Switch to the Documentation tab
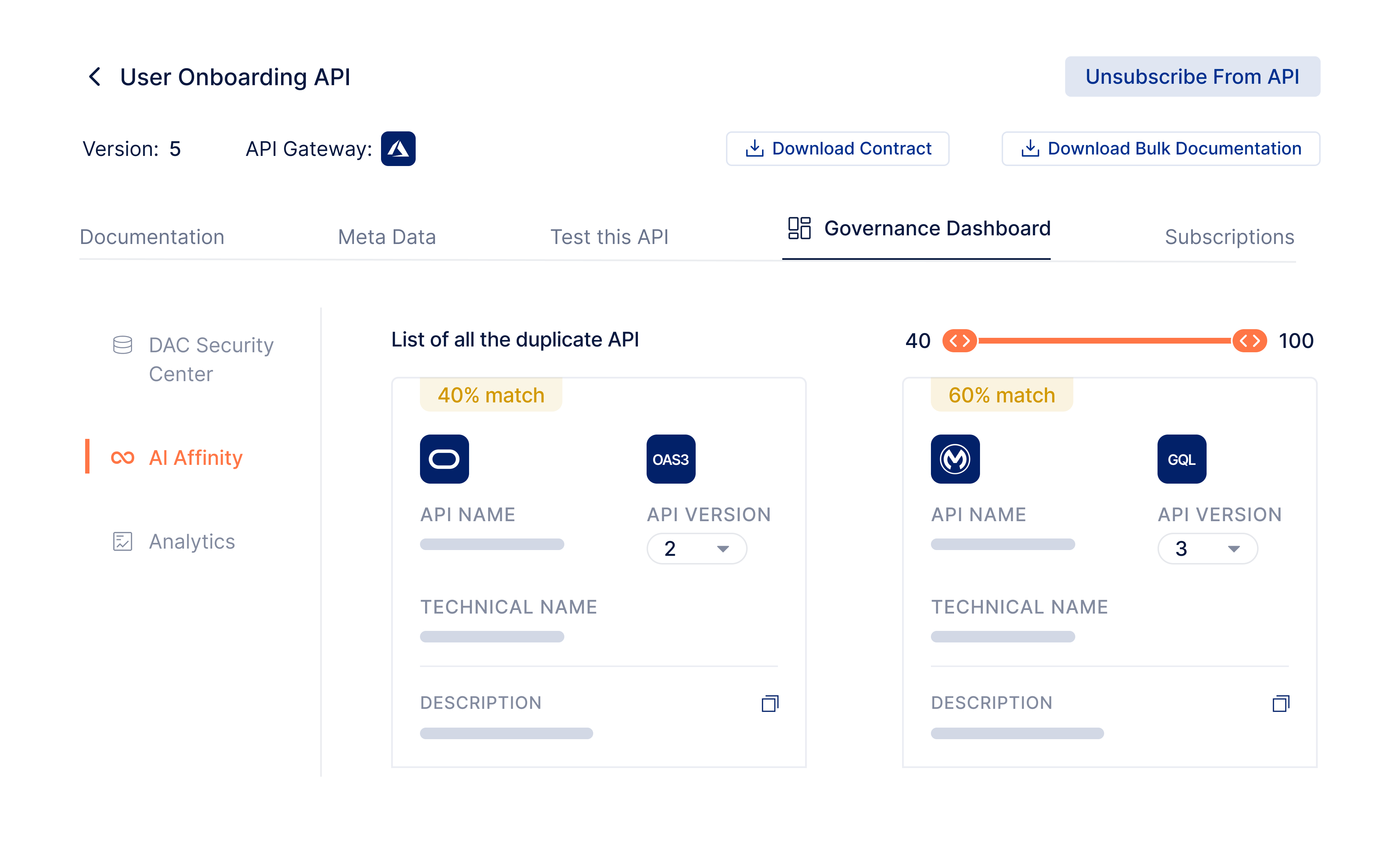The height and width of the screenshot is (846, 1400). point(152,237)
